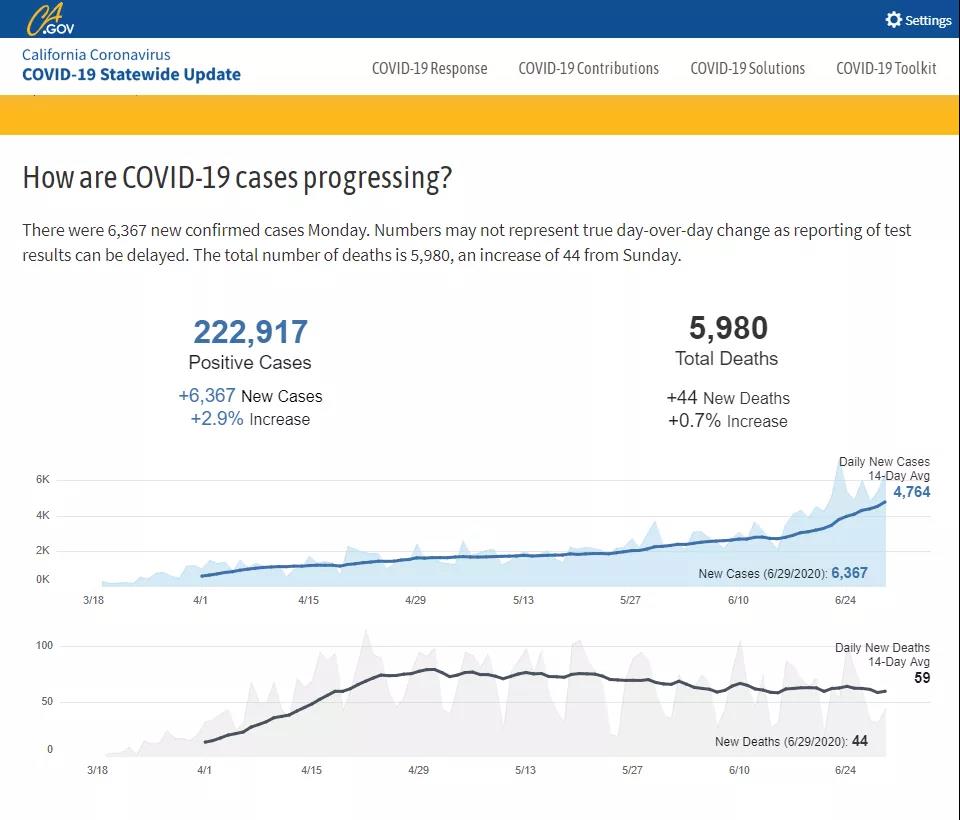Click the 222,917 Positive Cases figure
Image resolution: width=960 pixels, height=820 pixels.
click(x=250, y=332)
